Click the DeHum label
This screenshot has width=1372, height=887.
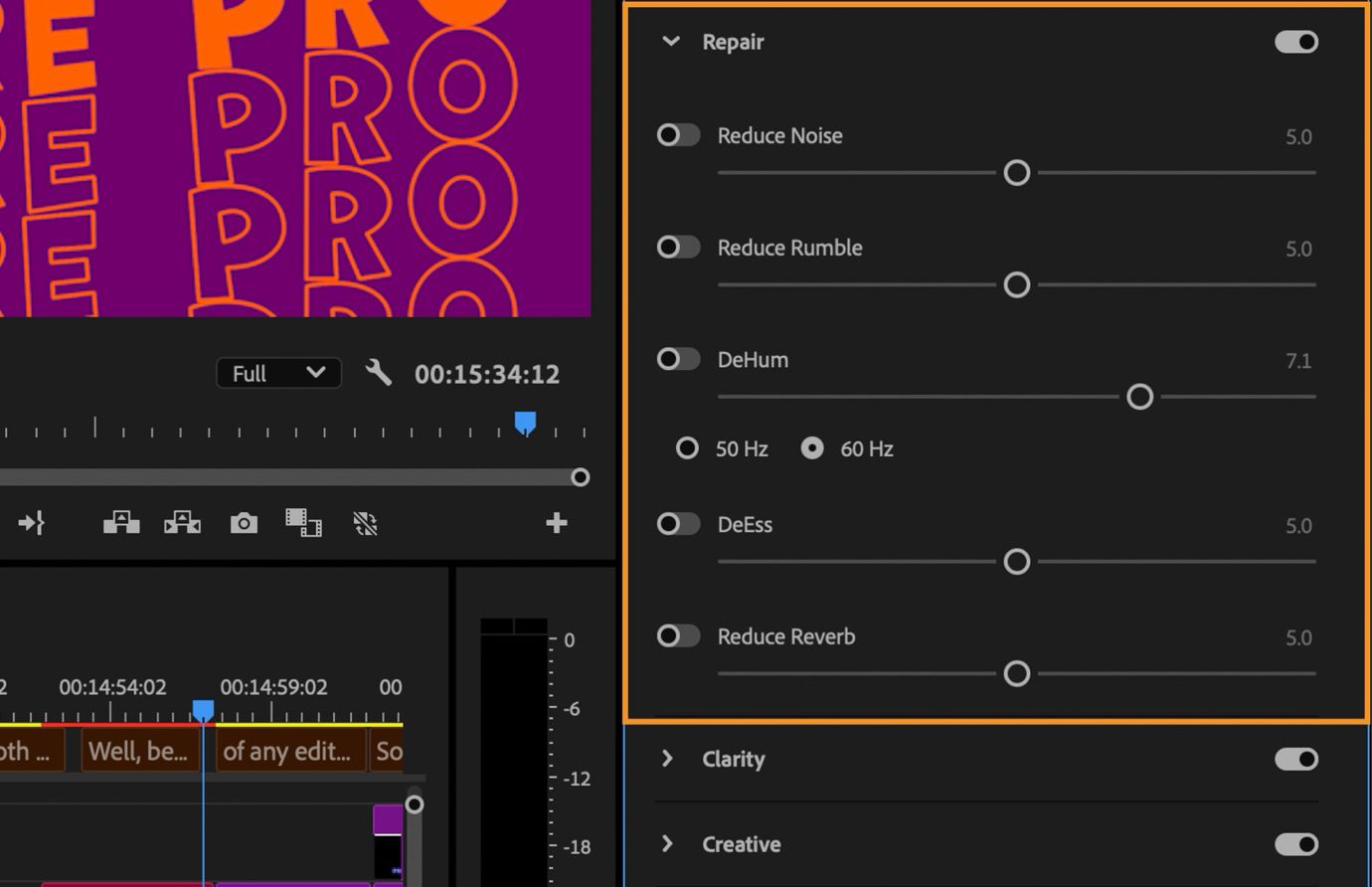[753, 360]
